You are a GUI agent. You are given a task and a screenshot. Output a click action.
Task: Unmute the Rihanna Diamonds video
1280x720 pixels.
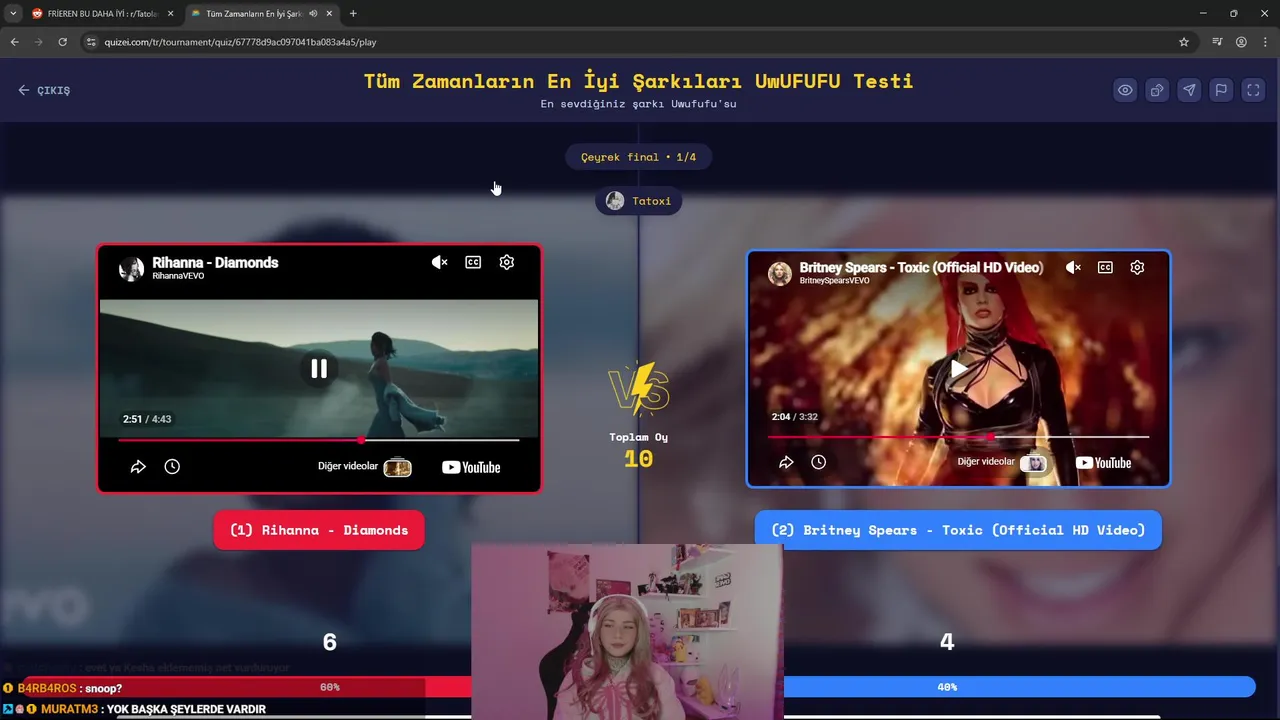[439, 262]
